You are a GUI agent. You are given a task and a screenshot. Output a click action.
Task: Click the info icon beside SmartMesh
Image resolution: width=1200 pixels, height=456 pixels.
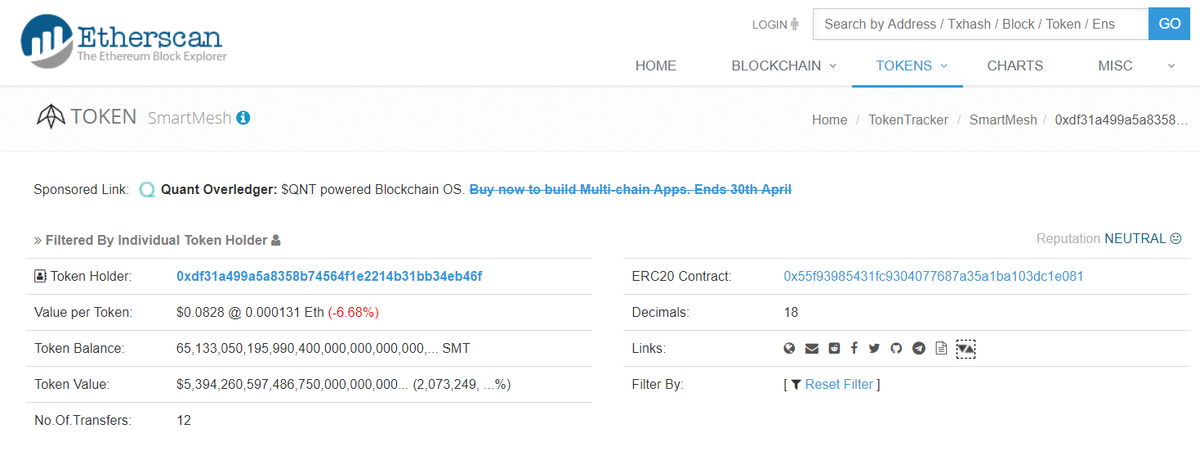243,118
